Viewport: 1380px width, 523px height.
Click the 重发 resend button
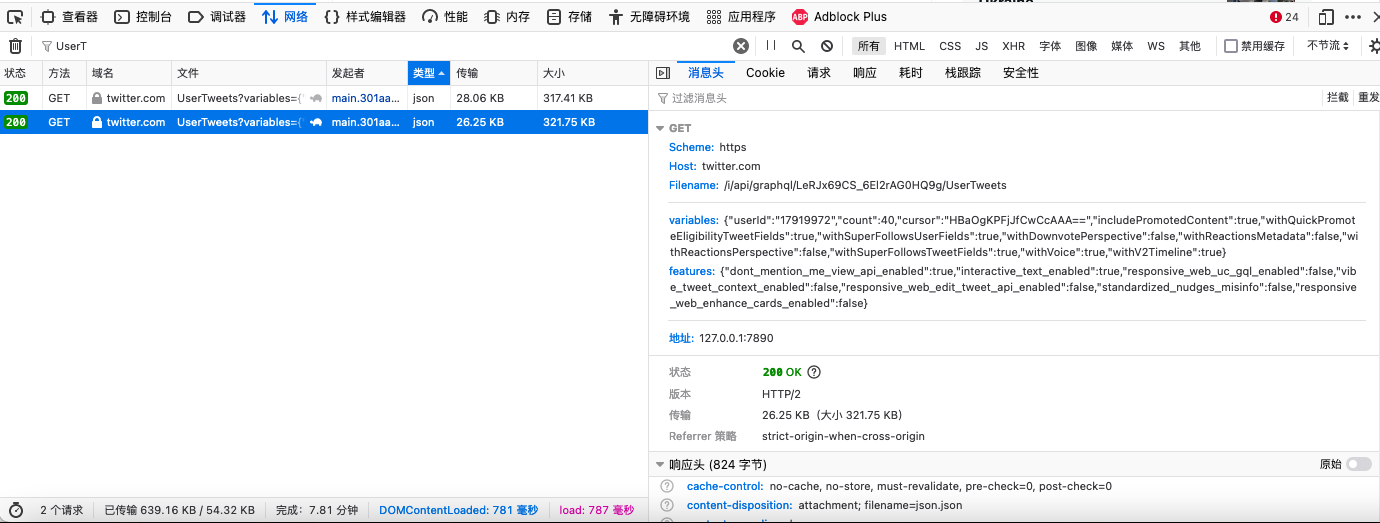(x=1367, y=98)
